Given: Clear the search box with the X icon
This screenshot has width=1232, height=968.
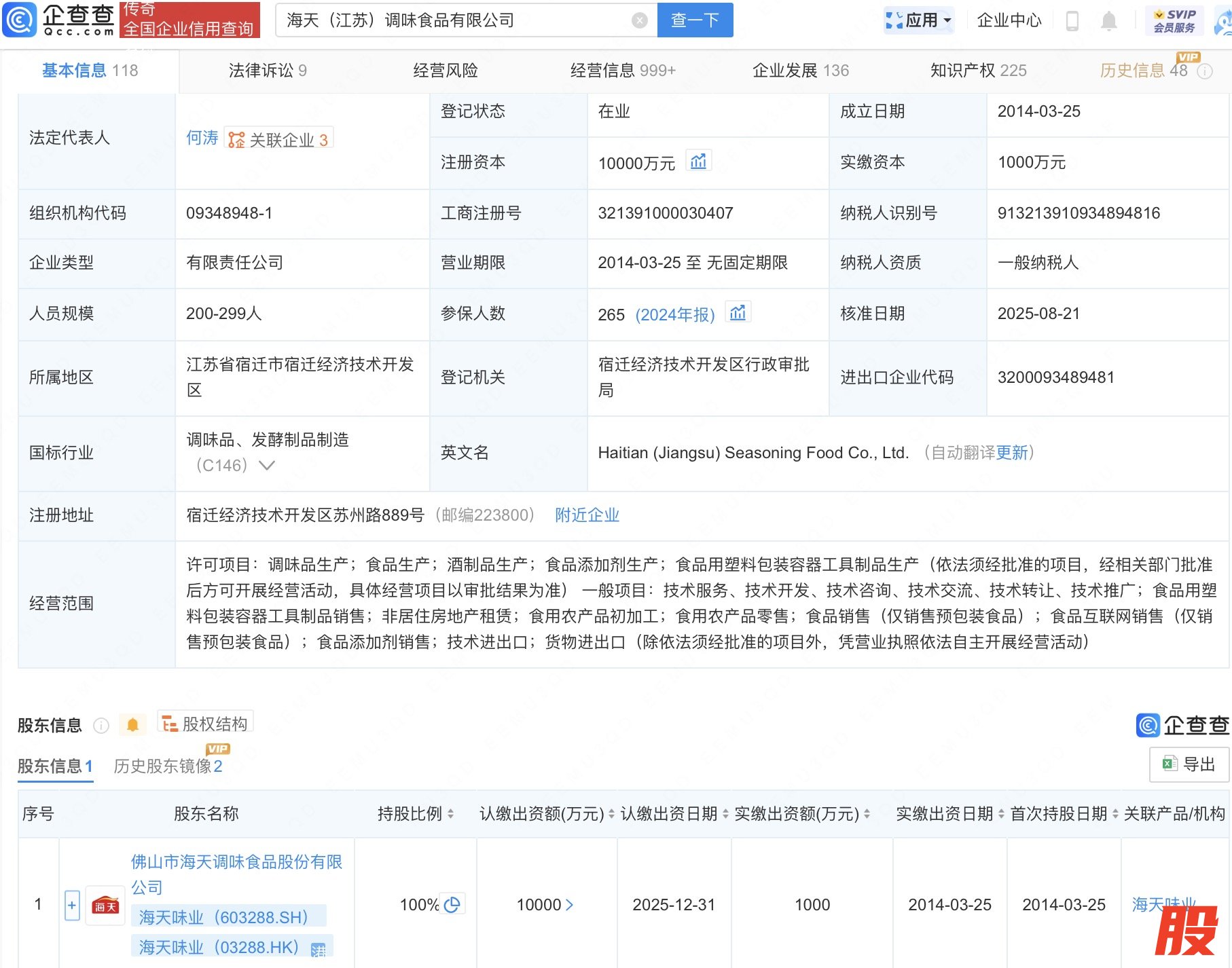Looking at the screenshot, I should [639, 20].
